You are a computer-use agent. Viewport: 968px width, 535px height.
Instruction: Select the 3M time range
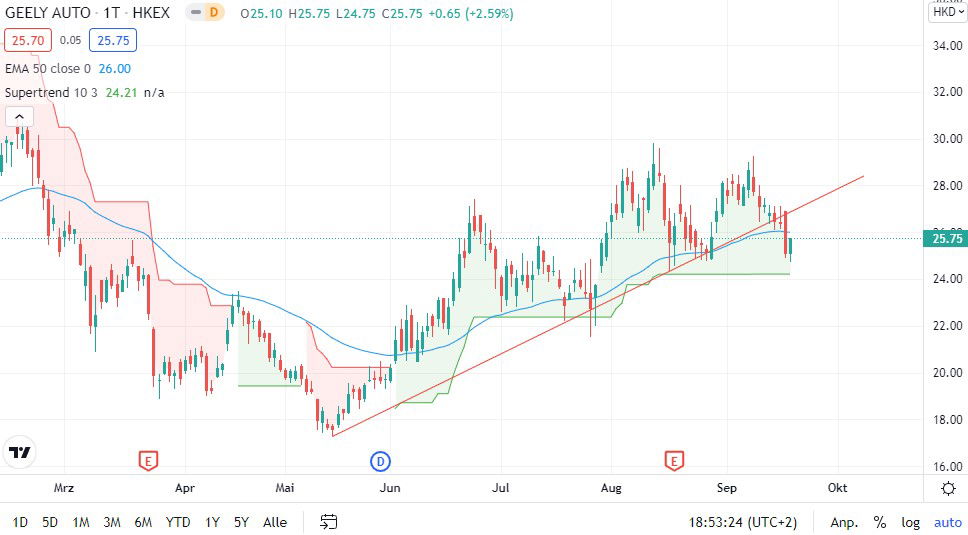112,522
